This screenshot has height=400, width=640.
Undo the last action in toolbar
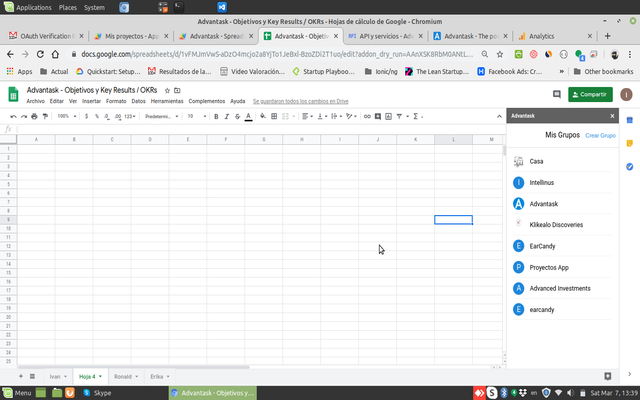click(13, 116)
